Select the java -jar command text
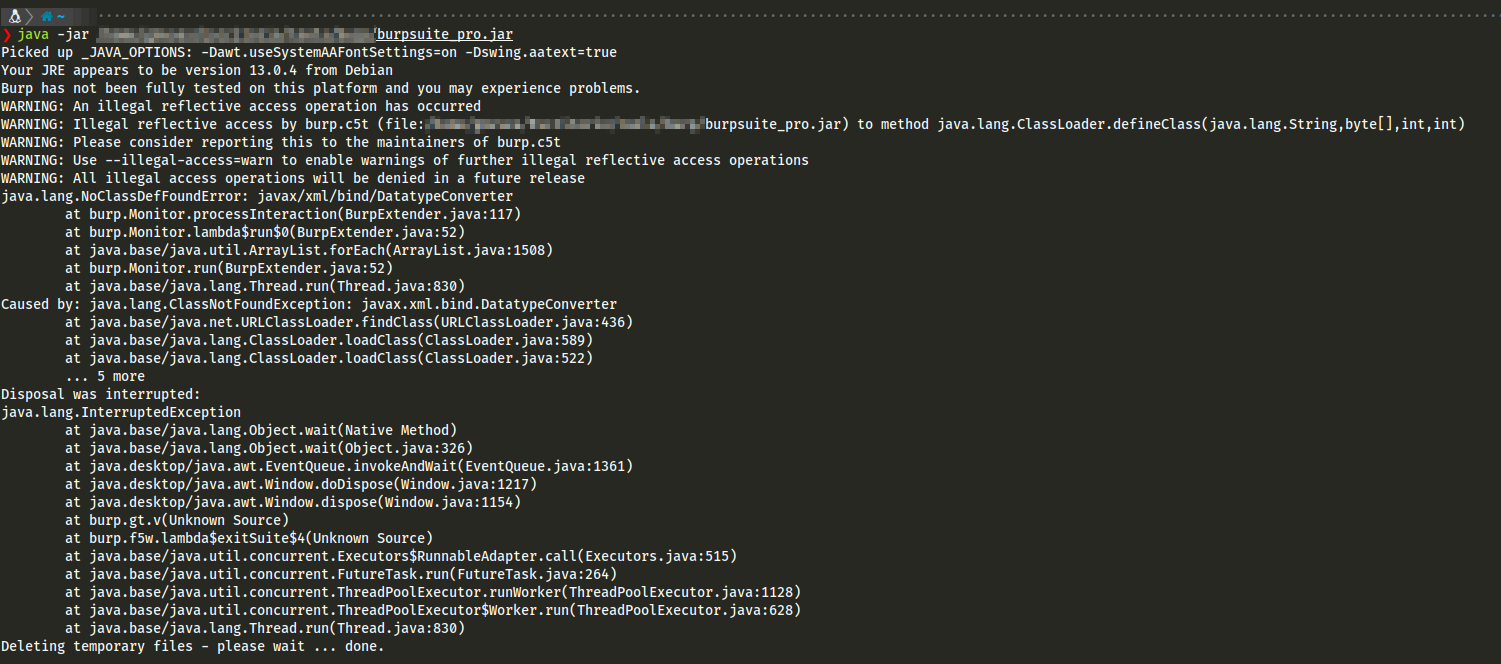This screenshot has width=1501, height=664. (50, 33)
